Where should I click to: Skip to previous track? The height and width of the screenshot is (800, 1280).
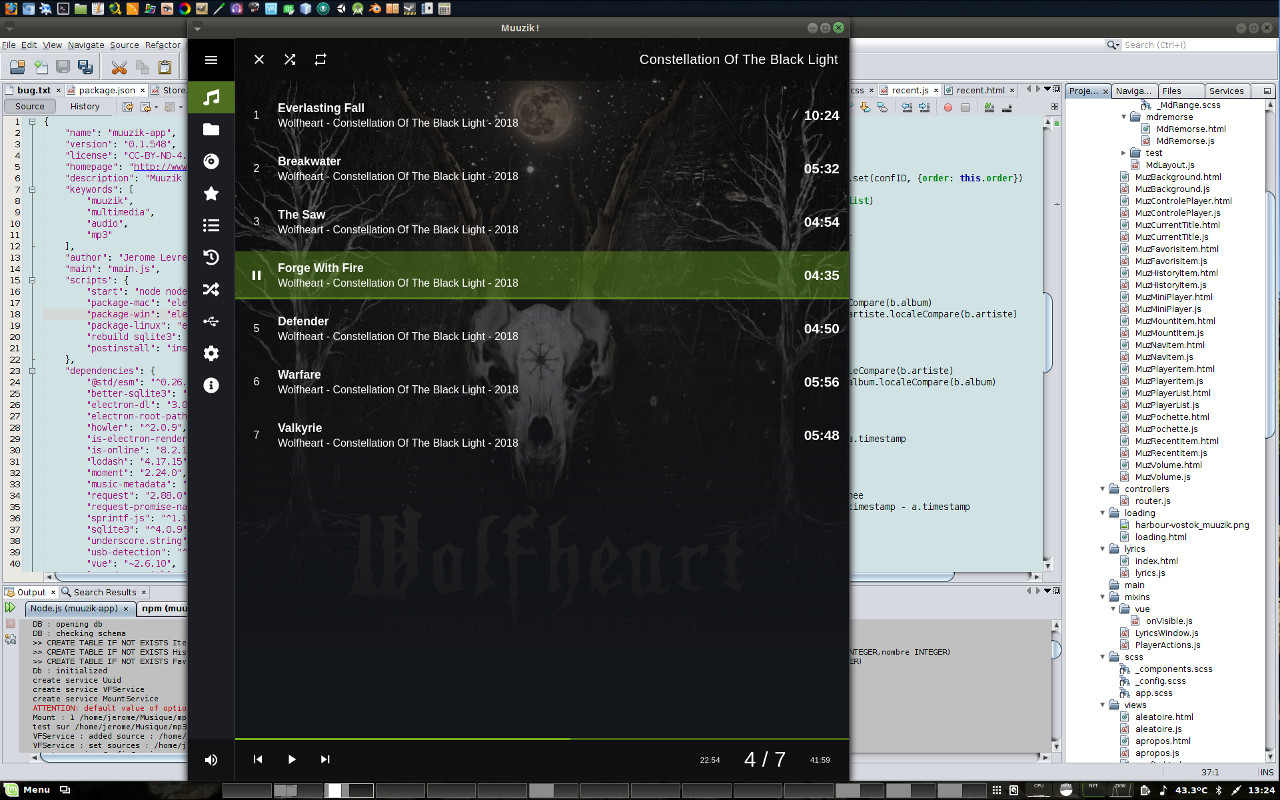point(258,760)
